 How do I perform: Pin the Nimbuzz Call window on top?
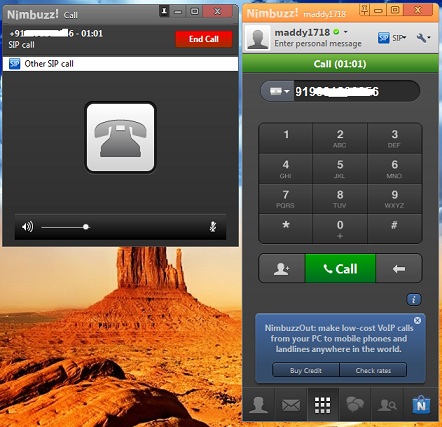tap(164, 12)
